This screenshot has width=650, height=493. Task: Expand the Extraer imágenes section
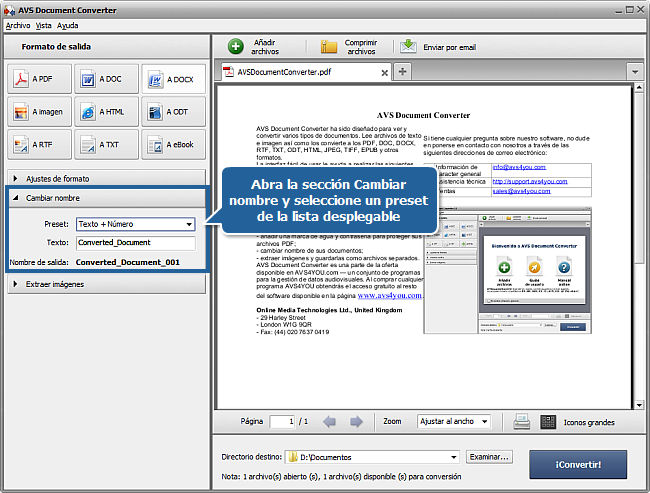[105, 284]
